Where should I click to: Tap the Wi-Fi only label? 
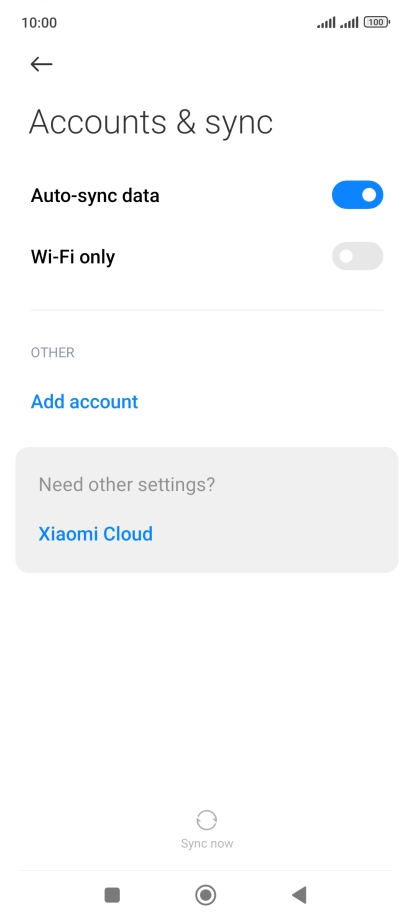click(x=73, y=257)
